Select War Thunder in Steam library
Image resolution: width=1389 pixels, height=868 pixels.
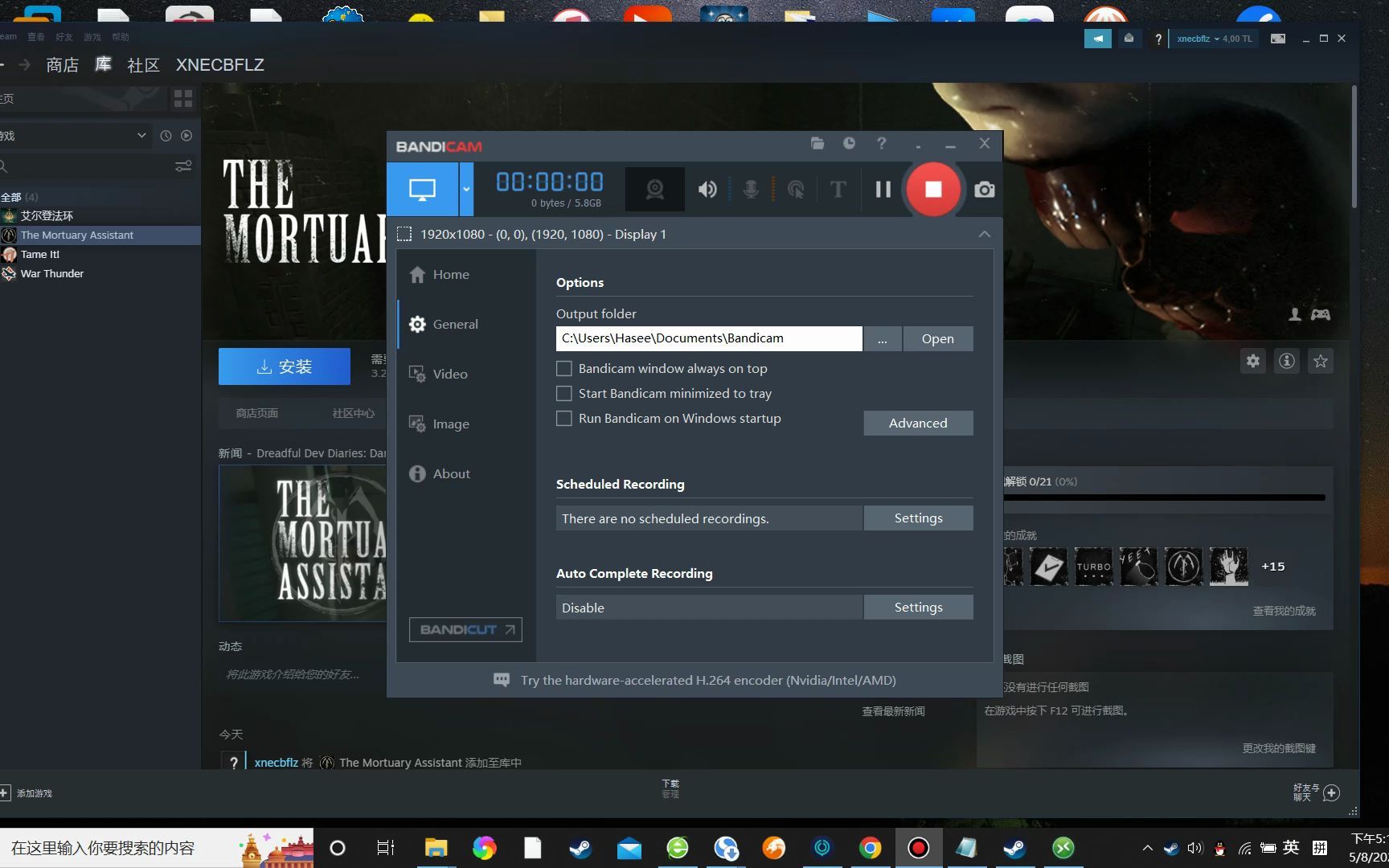[100, 273]
